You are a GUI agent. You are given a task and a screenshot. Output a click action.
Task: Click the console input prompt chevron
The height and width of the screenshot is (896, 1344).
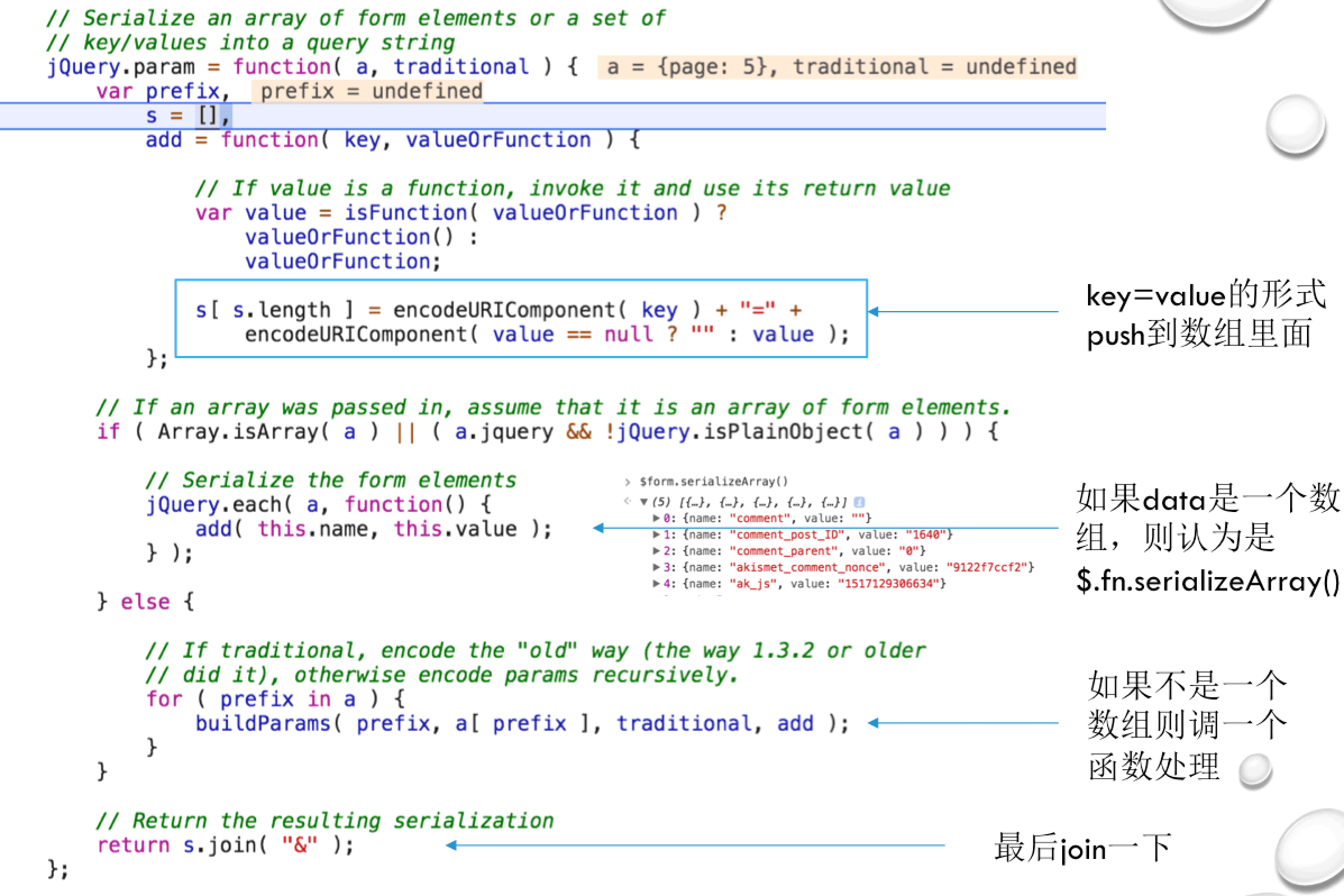628,482
